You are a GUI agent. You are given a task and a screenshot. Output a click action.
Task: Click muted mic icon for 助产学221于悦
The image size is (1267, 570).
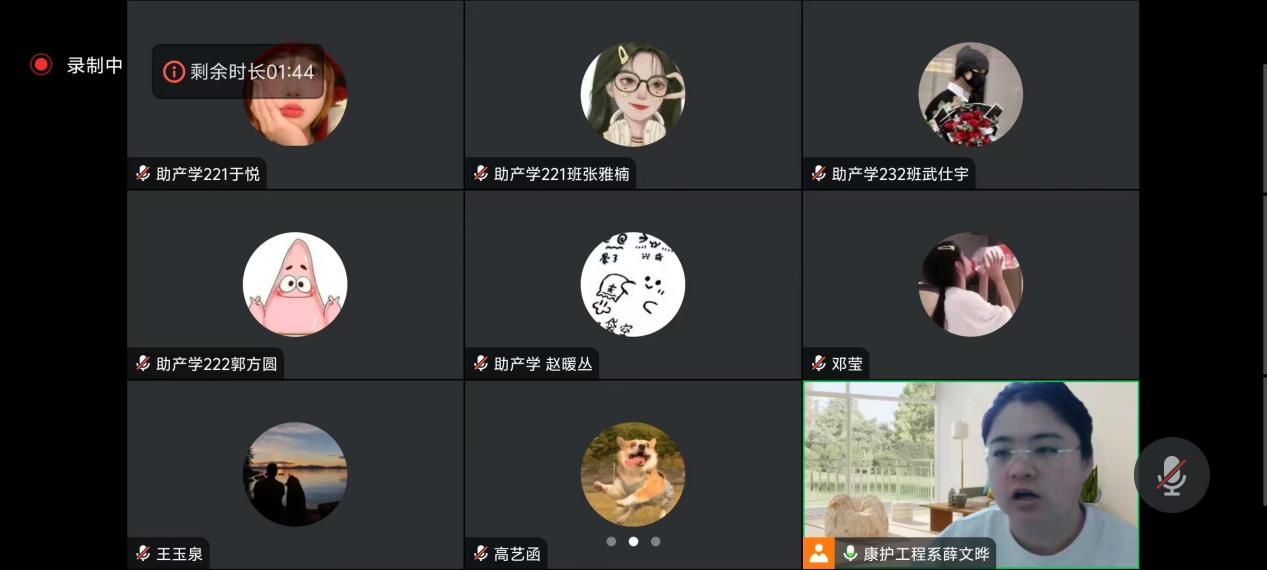[x=143, y=174]
